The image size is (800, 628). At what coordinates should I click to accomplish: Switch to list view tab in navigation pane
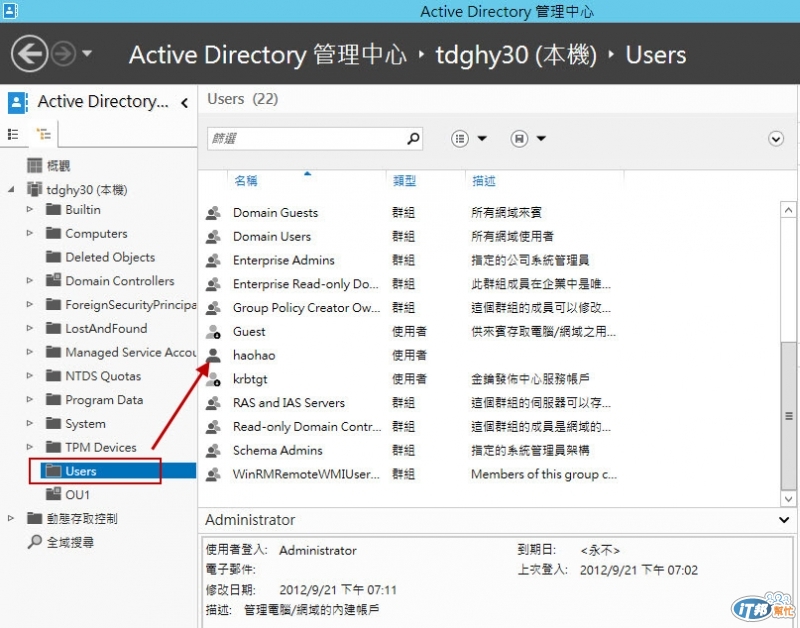(x=13, y=134)
